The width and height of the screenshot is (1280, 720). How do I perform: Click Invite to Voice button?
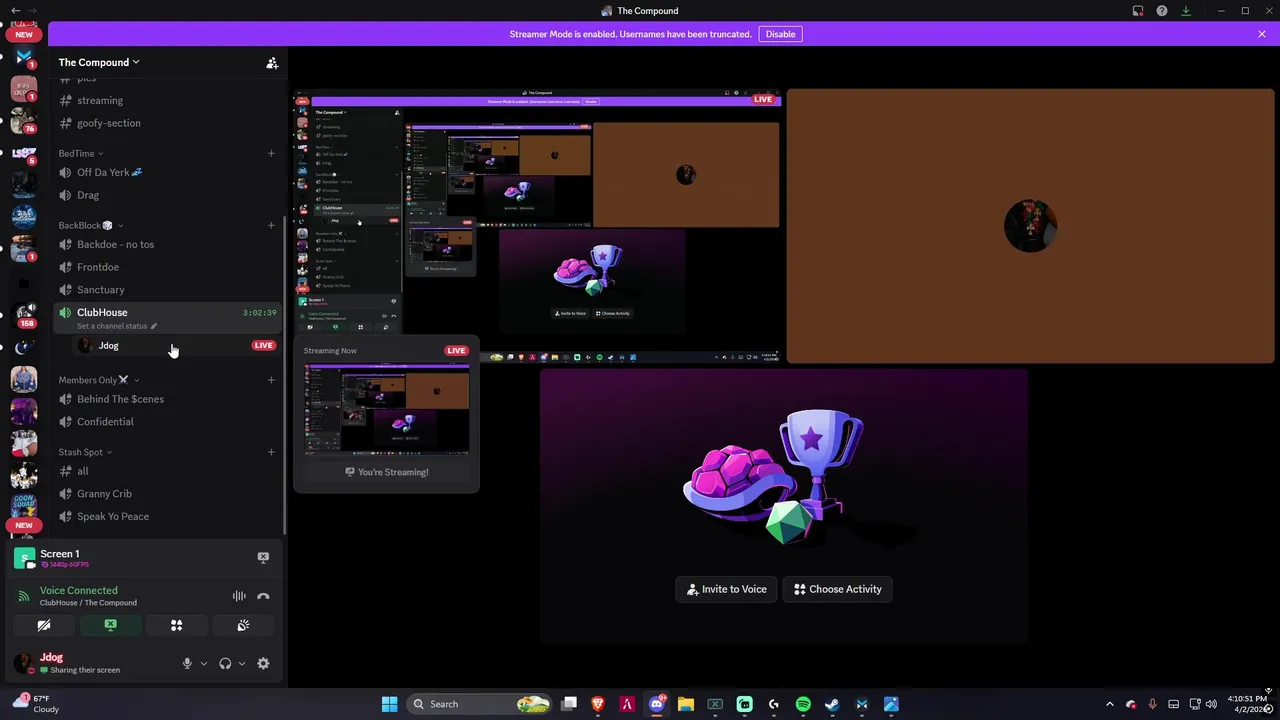click(726, 589)
